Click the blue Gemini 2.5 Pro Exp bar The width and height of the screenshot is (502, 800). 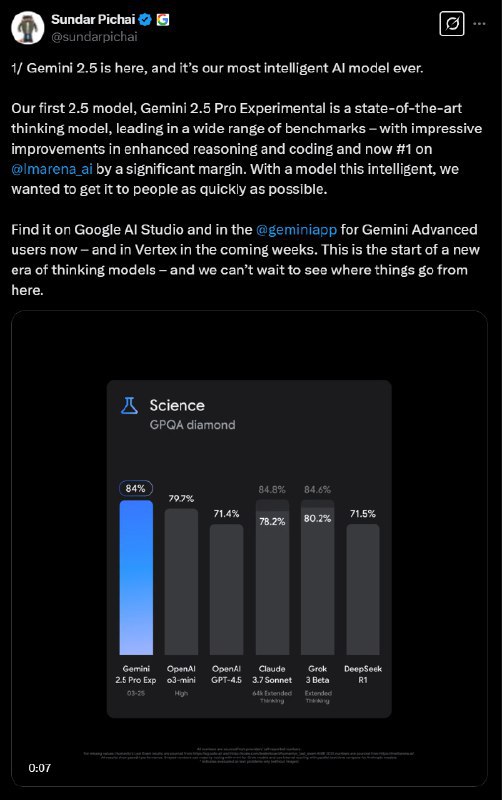136,578
